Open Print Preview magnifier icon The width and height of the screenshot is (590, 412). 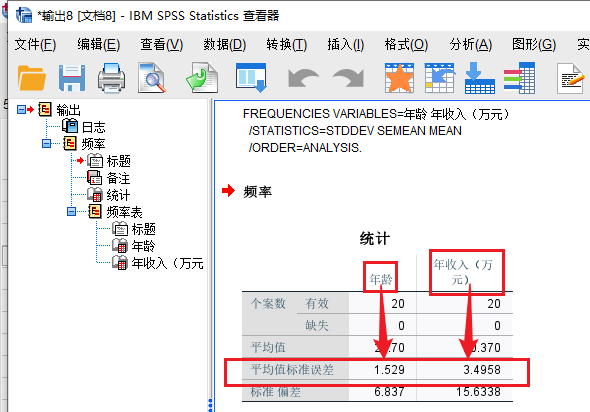152,78
